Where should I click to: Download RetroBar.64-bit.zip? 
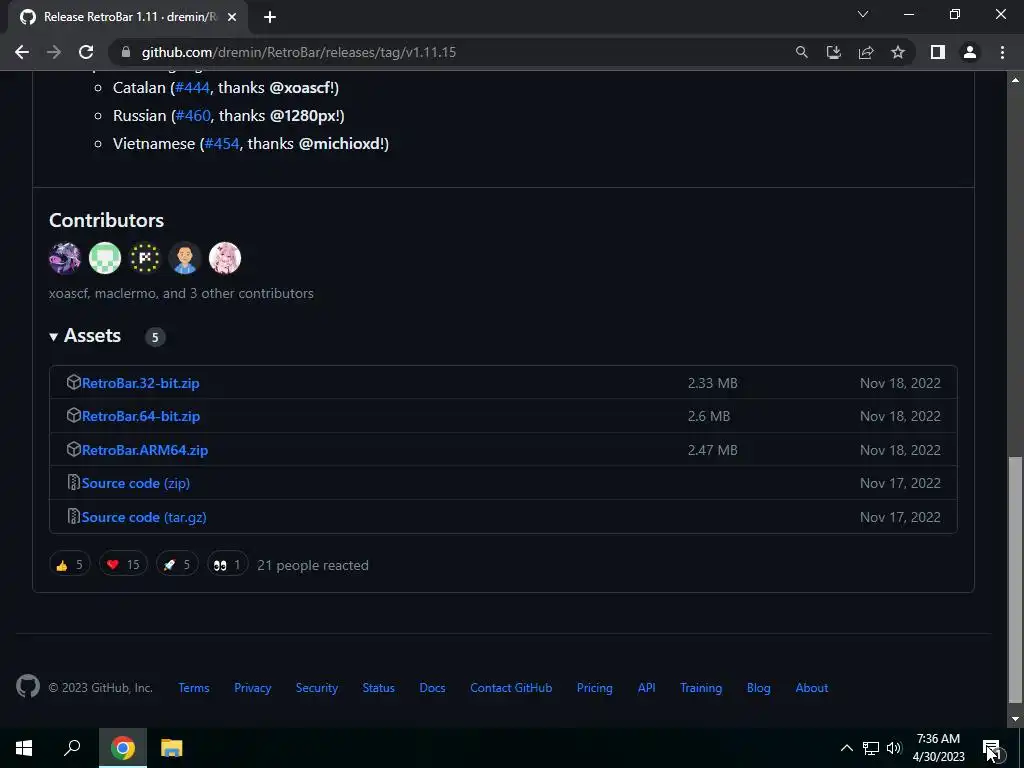pos(141,417)
